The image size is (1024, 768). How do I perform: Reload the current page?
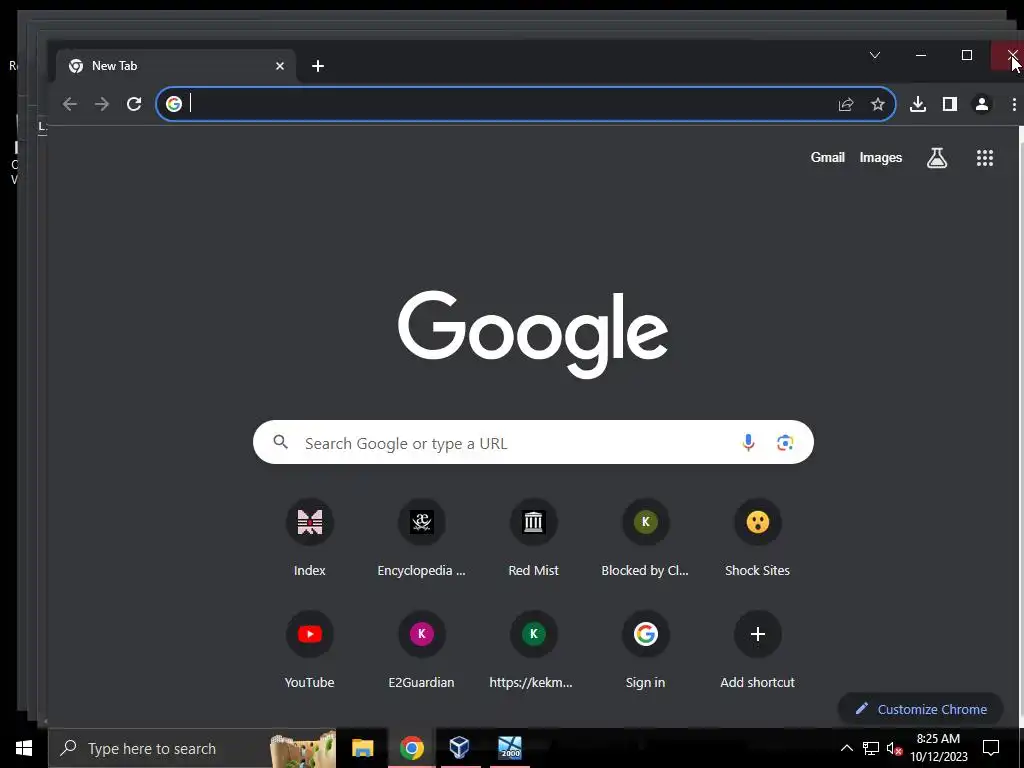(134, 104)
